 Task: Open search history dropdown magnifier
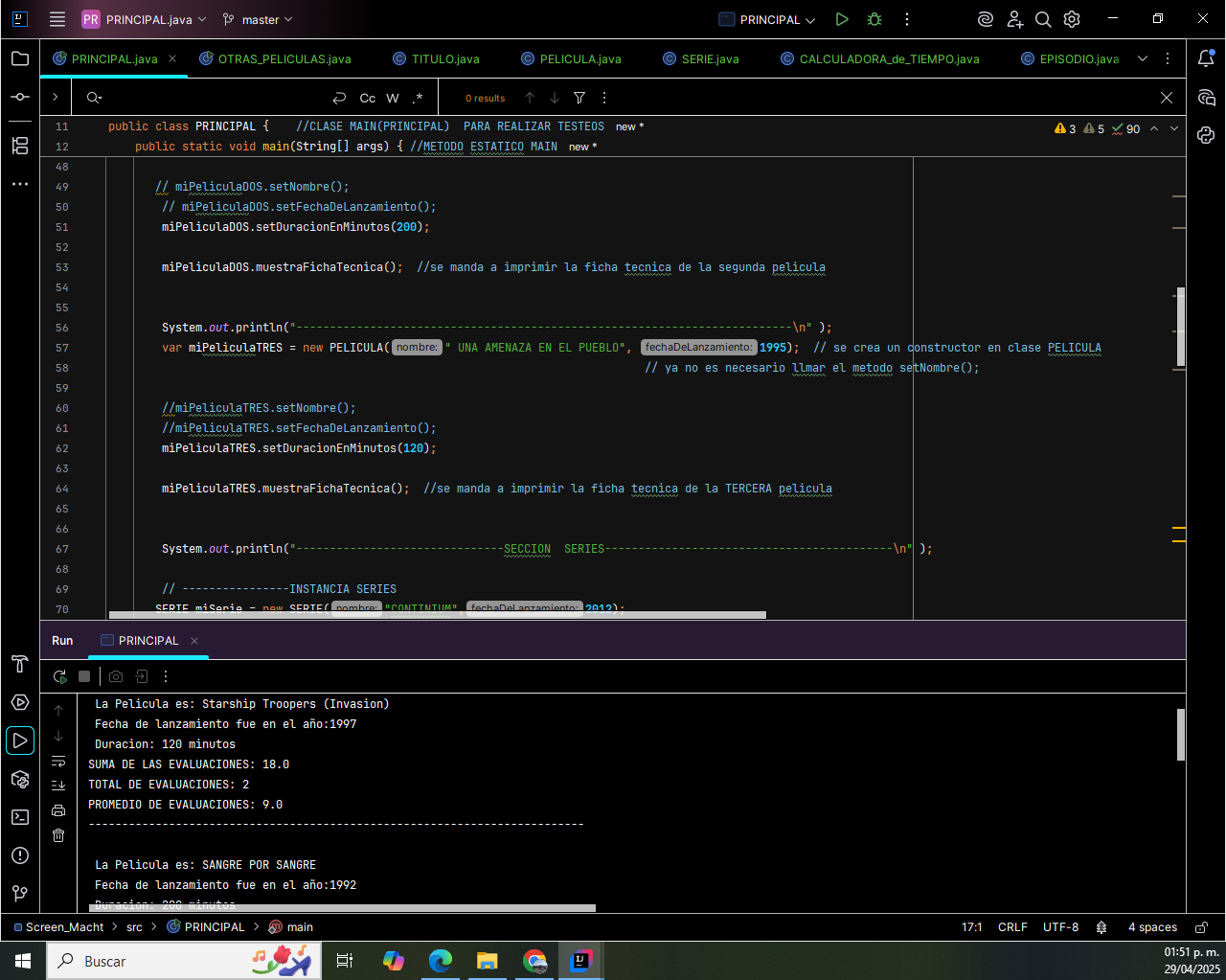94,98
